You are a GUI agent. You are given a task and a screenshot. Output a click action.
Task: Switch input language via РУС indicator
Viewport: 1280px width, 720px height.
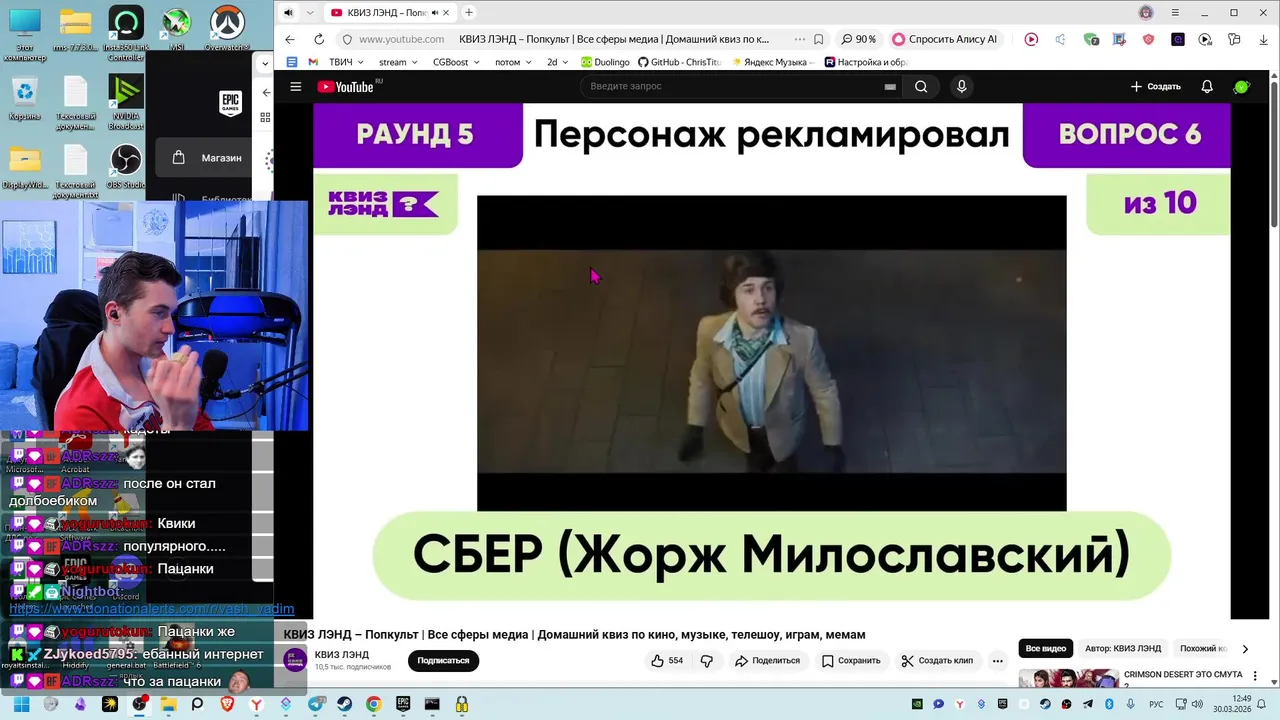1156,704
